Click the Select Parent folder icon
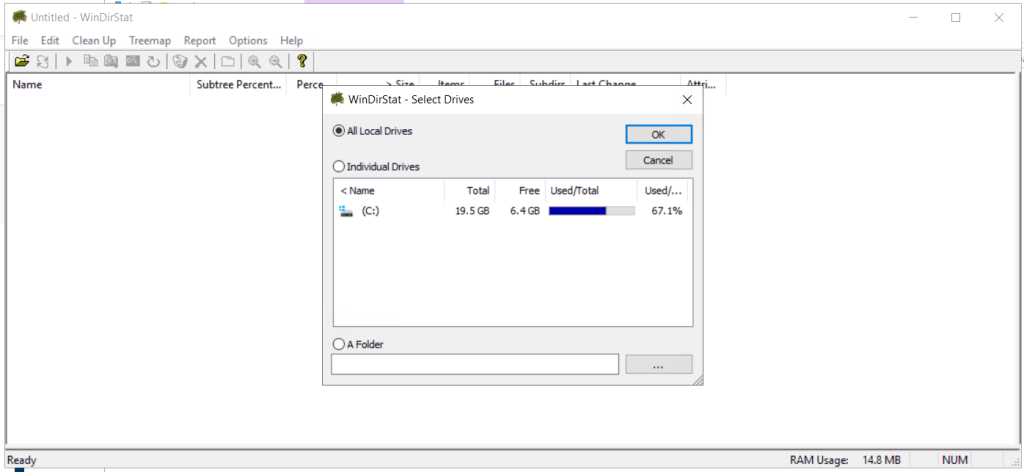Screen dimensions: 1024x472 tap(227, 61)
